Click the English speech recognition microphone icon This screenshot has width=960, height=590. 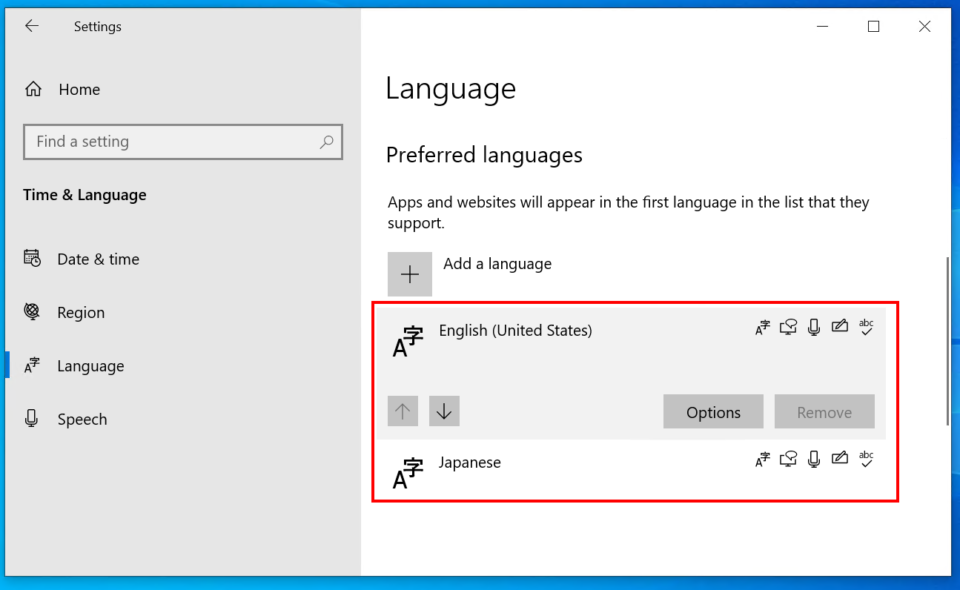tap(814, 326)
